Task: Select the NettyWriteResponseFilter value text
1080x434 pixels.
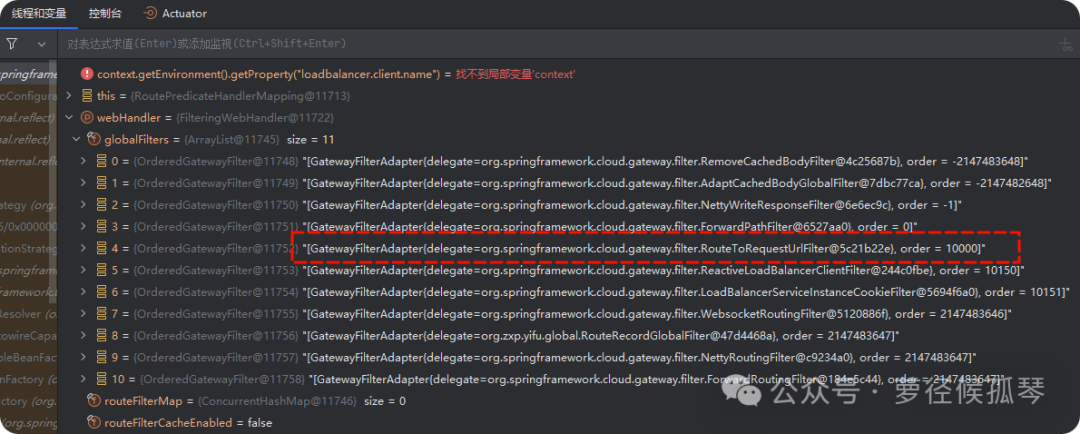Action: point(632,205)
